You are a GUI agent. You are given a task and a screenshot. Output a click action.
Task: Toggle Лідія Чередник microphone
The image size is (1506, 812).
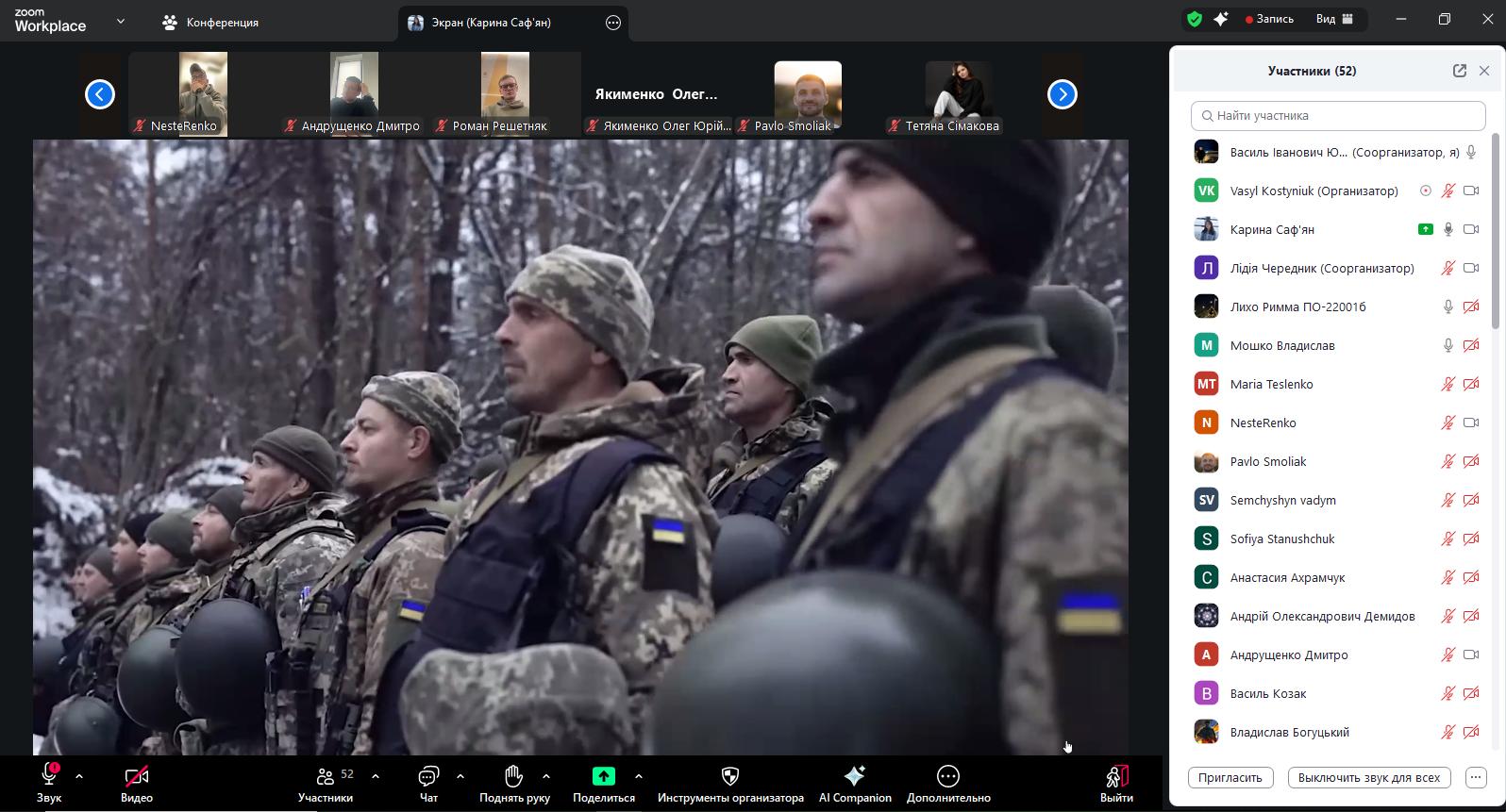pos(1448,268)
